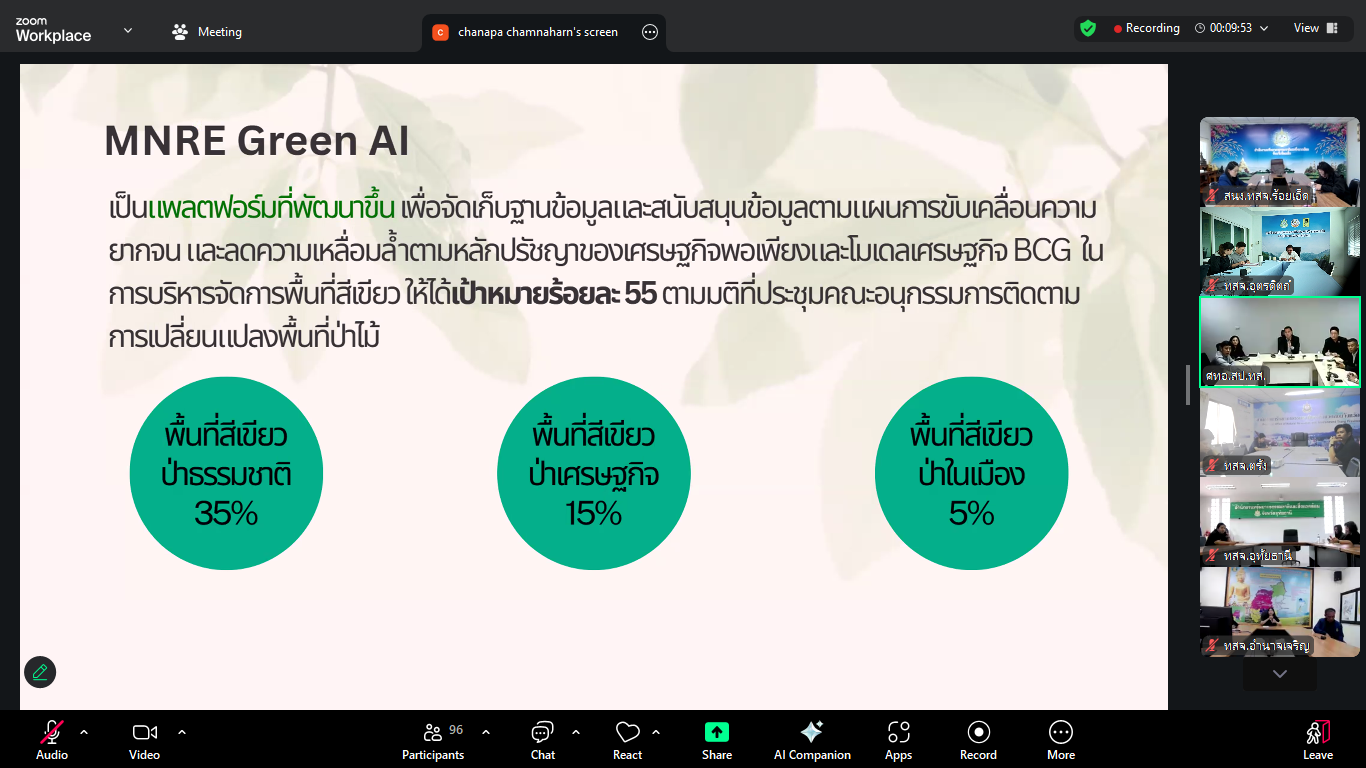Expand the video options arrow
This screenshot has width=1366, height=768.
[x=182, y=732]
